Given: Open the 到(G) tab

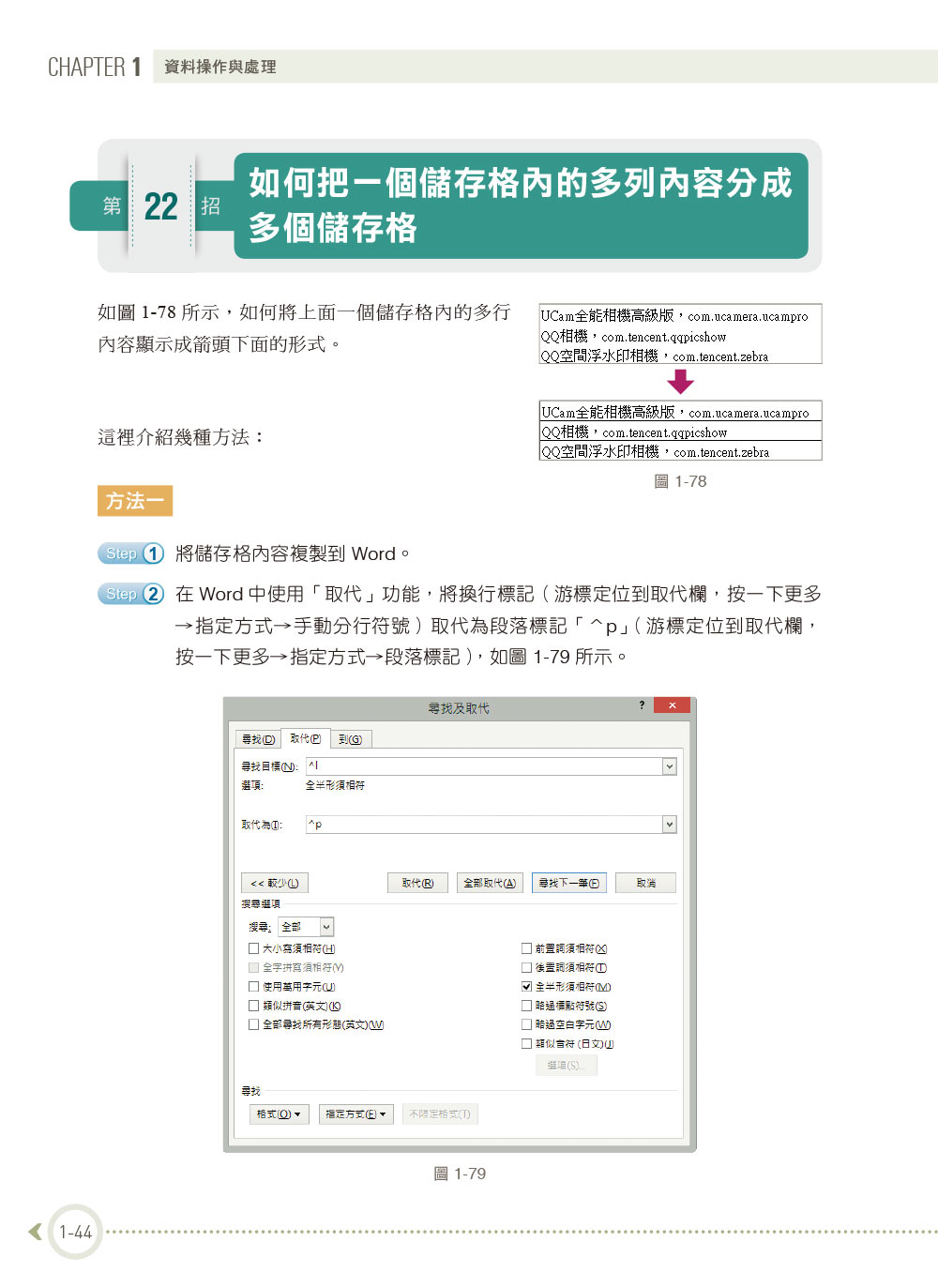Looking at the screenshot, I should 350,739.
